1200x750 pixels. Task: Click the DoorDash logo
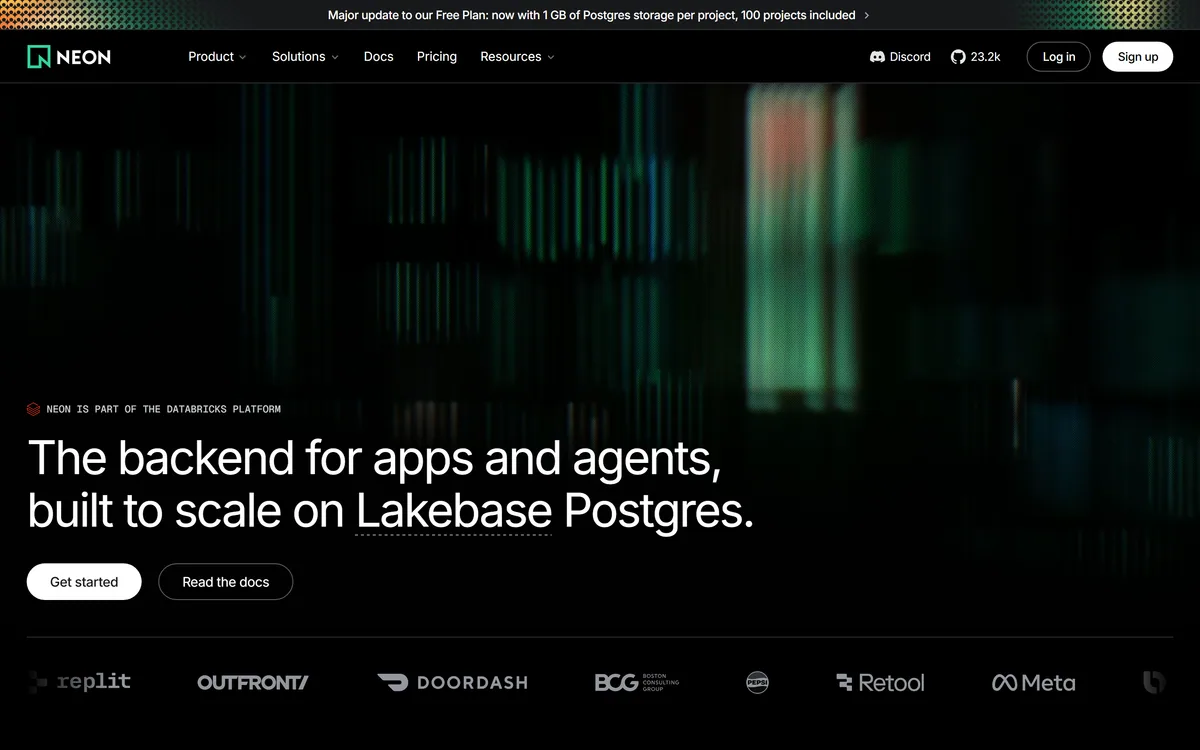pos(452,682)
